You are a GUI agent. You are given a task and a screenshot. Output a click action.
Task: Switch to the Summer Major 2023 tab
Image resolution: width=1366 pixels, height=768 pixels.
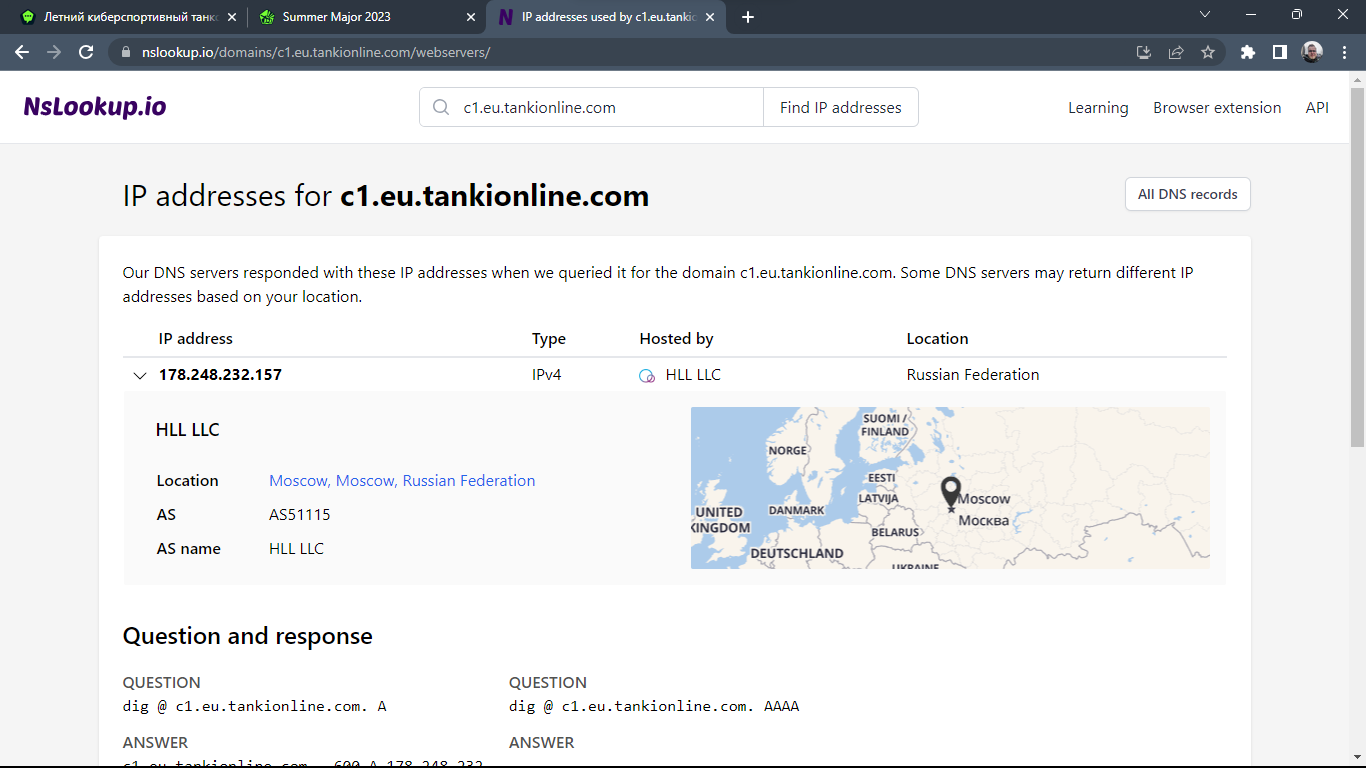pos(366,17)
